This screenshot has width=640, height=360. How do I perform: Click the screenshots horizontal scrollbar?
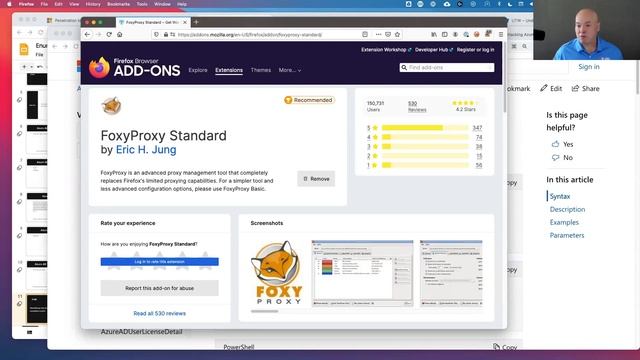pos(264,311)
